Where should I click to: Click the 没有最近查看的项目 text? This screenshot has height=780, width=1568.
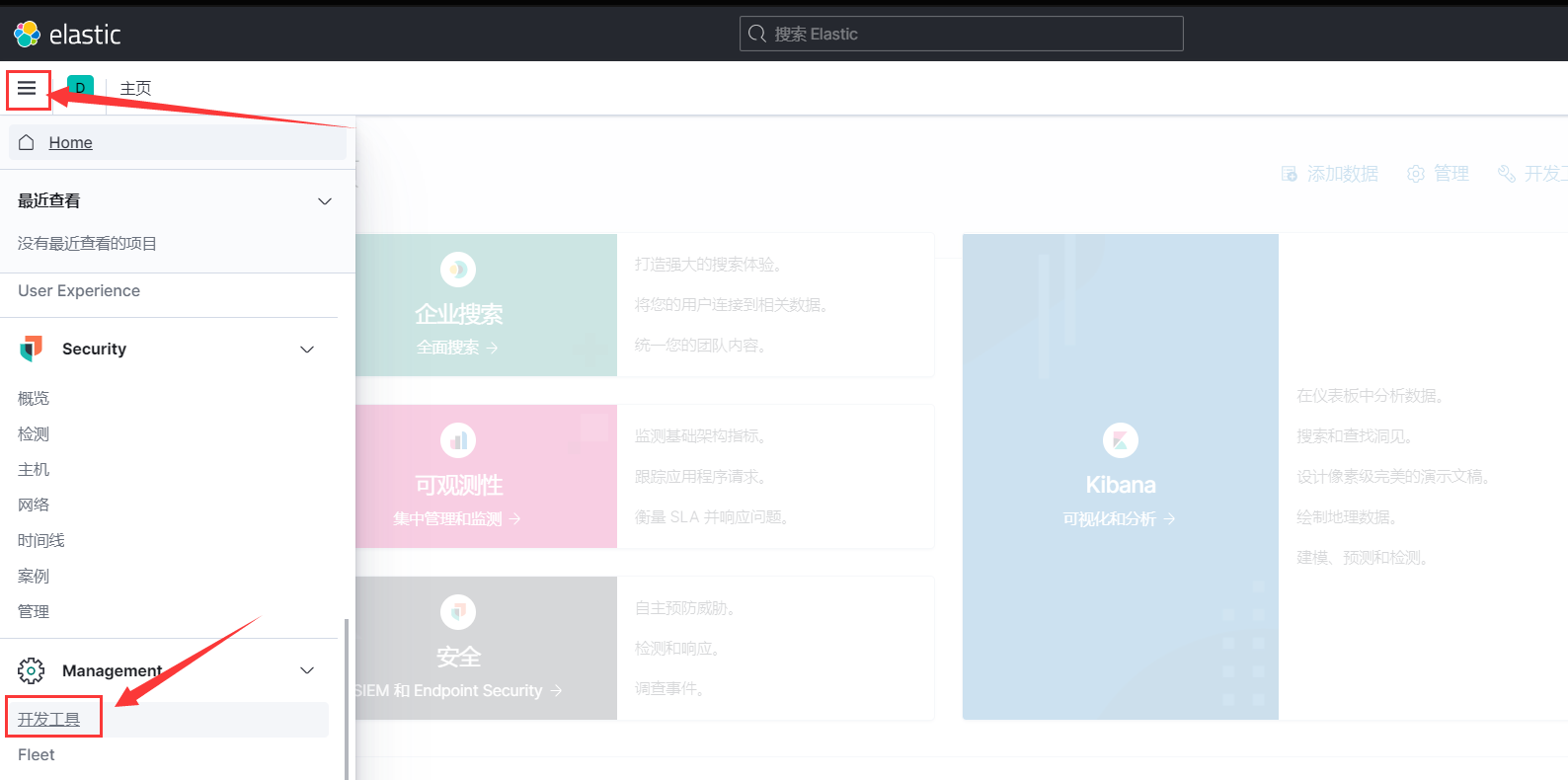tap(87, 244)
